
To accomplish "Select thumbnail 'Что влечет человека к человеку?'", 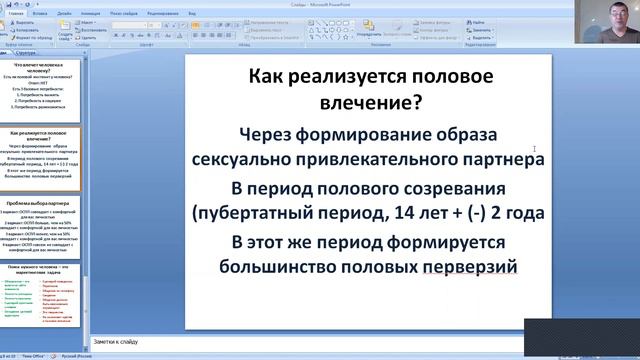I will pyautogui.click(x=40, y=91).
